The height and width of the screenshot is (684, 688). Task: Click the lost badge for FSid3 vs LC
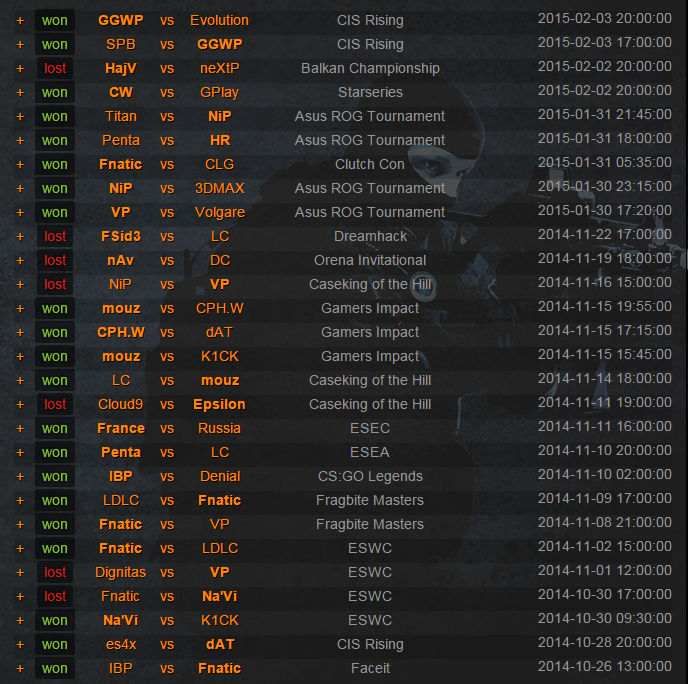click(x=55, y=236)
